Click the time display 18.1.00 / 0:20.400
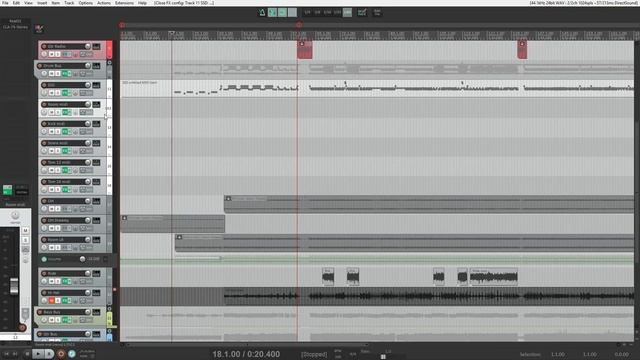640x360 pixels. (246, 354)
